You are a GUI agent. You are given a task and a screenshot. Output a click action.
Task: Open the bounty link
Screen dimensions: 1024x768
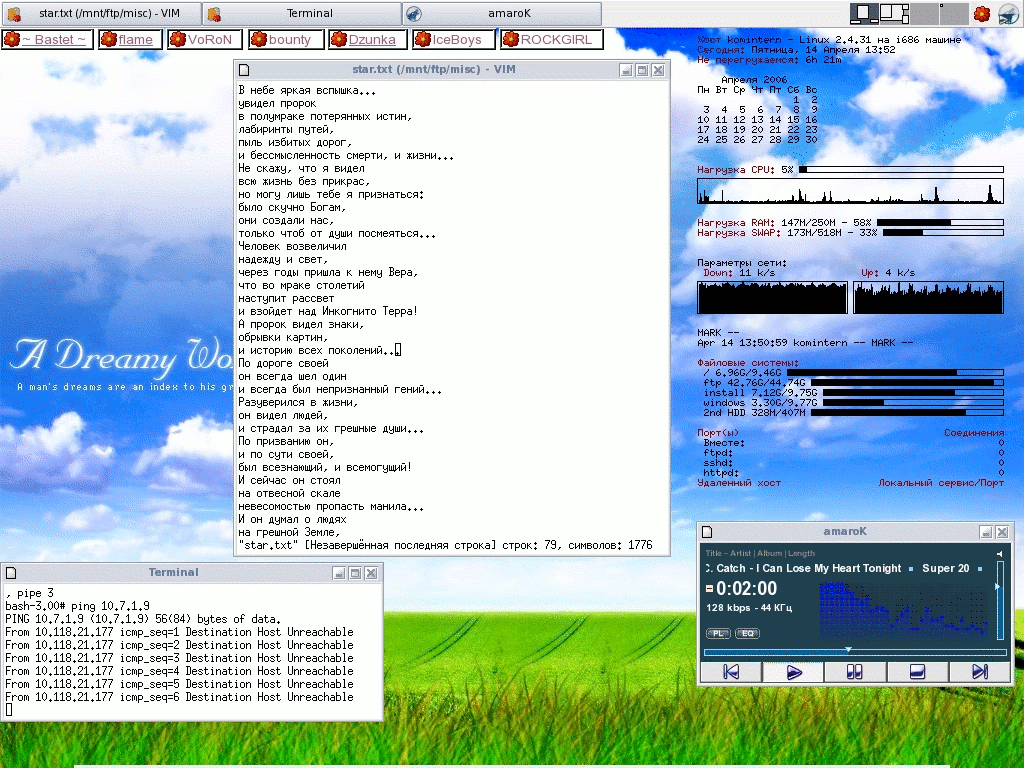[285, 40]
